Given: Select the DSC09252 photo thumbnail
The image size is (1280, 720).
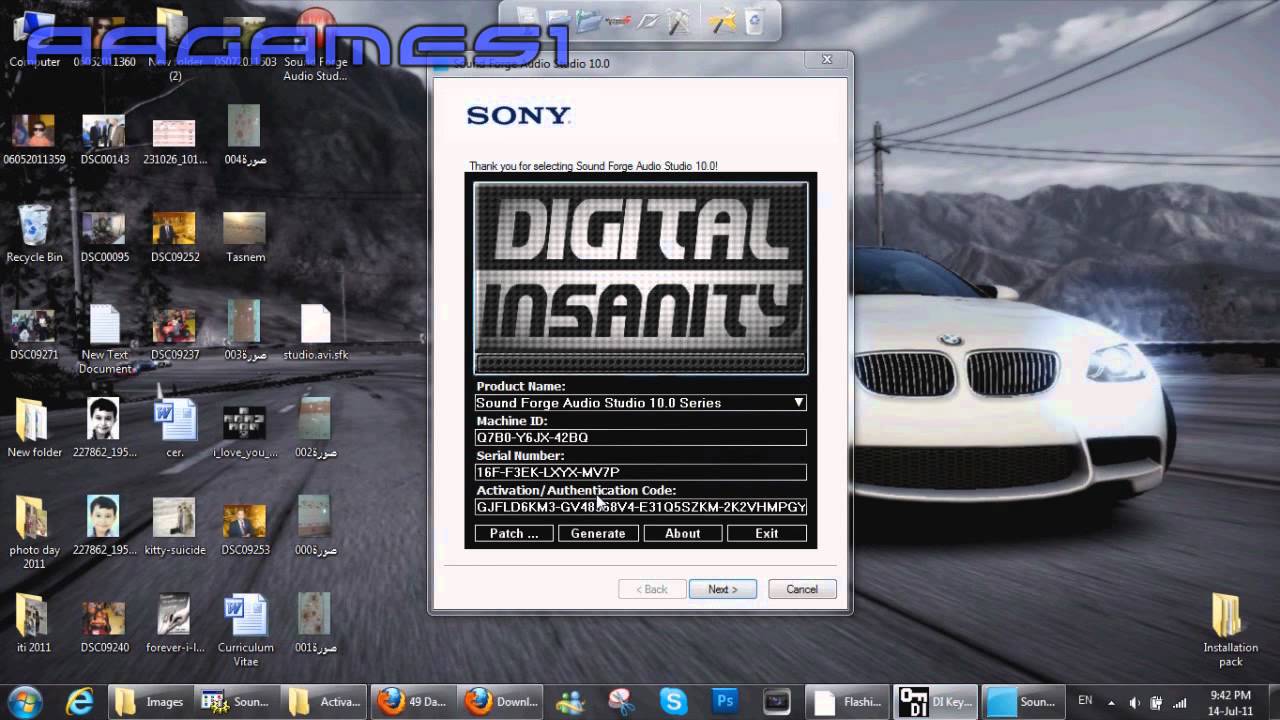Looking at the screenshot, I should [x=175, y=236].
